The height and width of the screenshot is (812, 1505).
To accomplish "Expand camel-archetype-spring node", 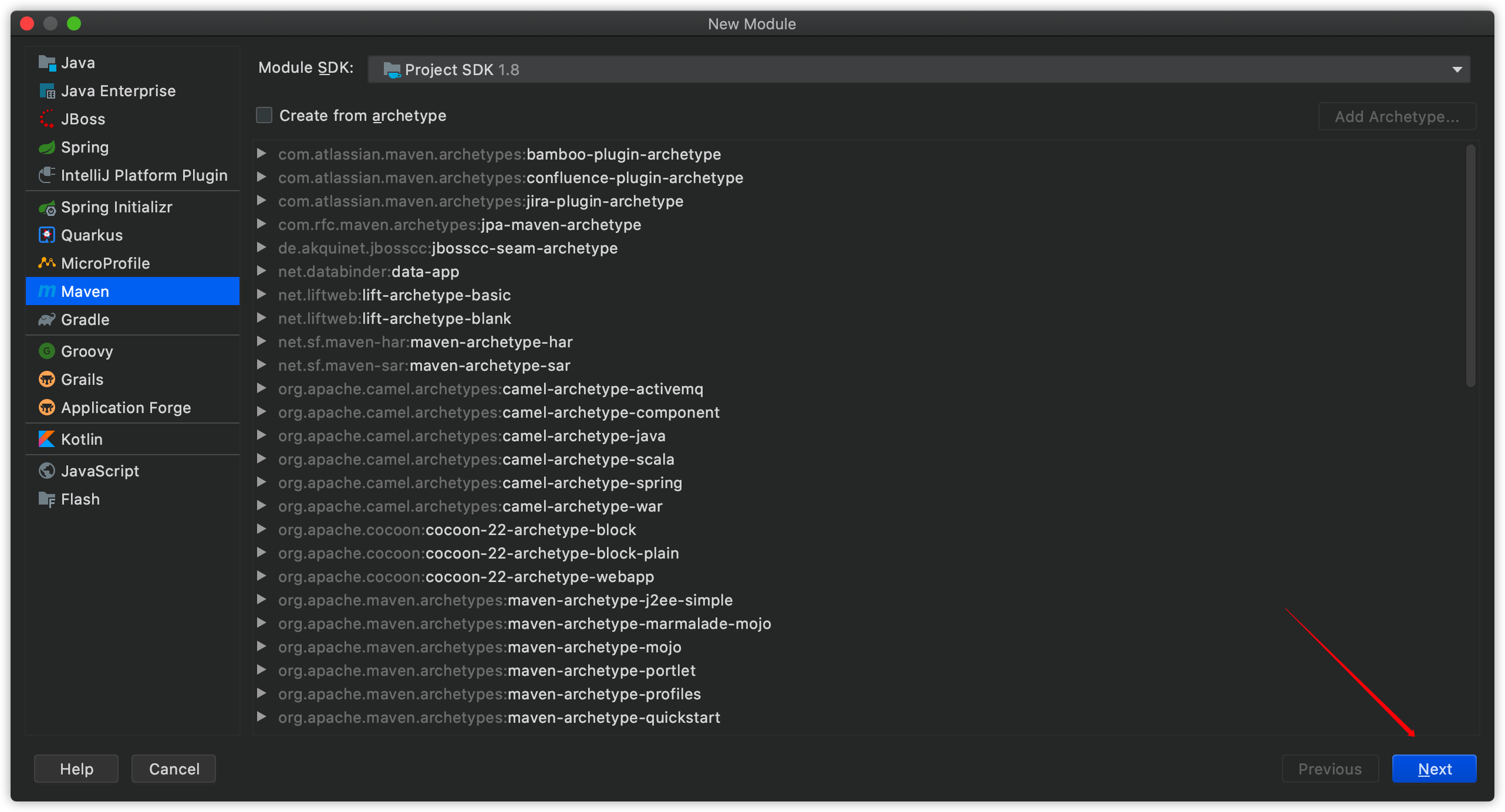I will coord(262,482).
